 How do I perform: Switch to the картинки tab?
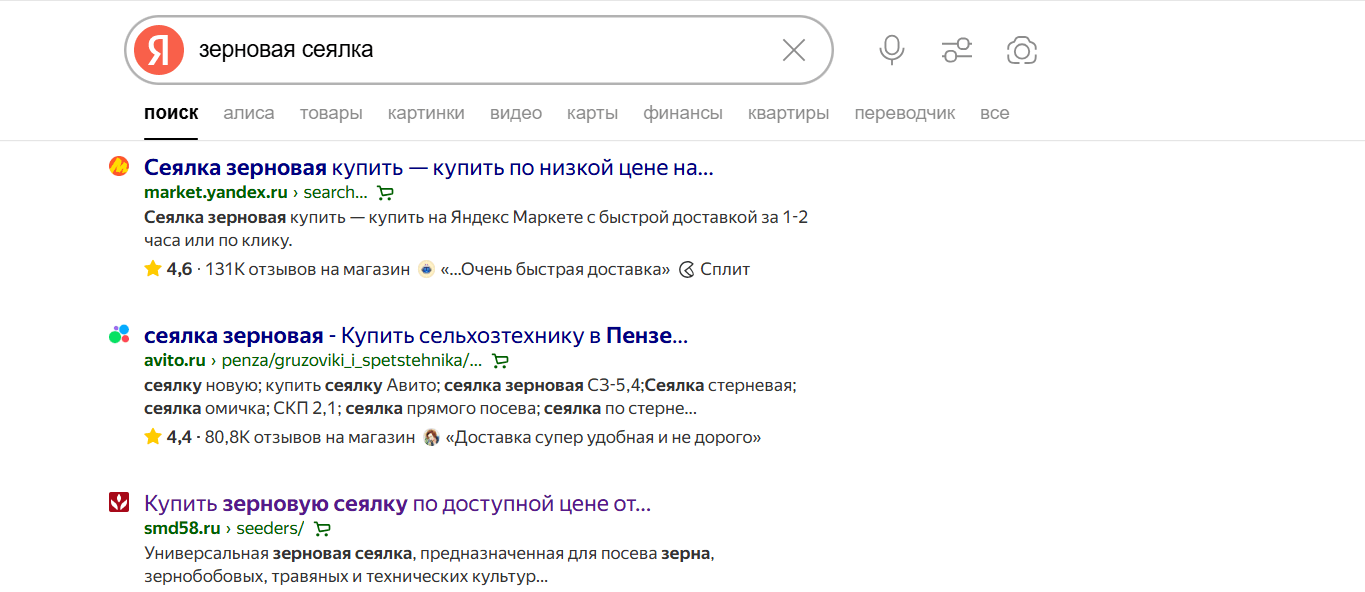426,113
